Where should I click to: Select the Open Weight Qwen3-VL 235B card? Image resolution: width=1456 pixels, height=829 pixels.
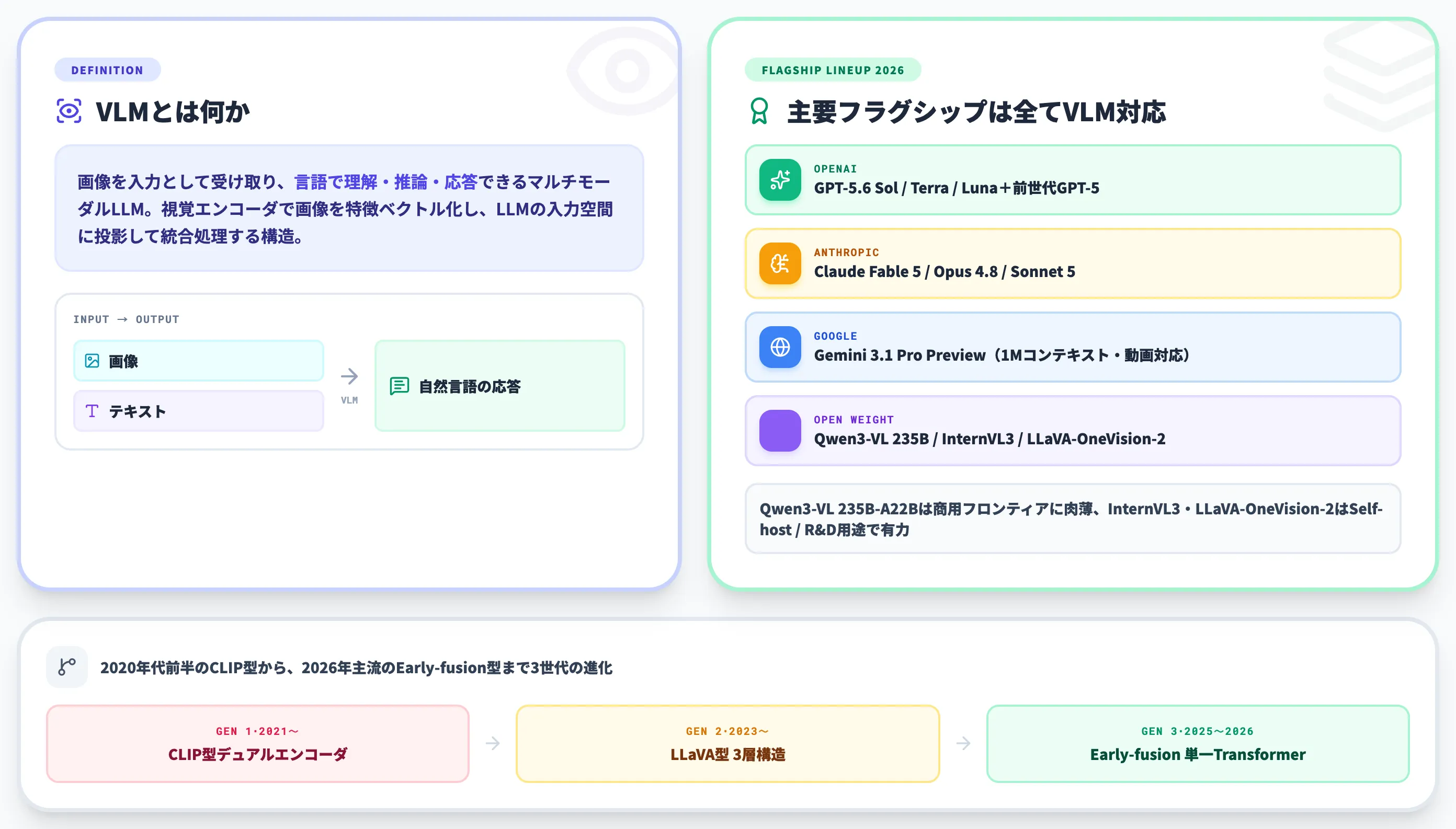(1073, 431)
